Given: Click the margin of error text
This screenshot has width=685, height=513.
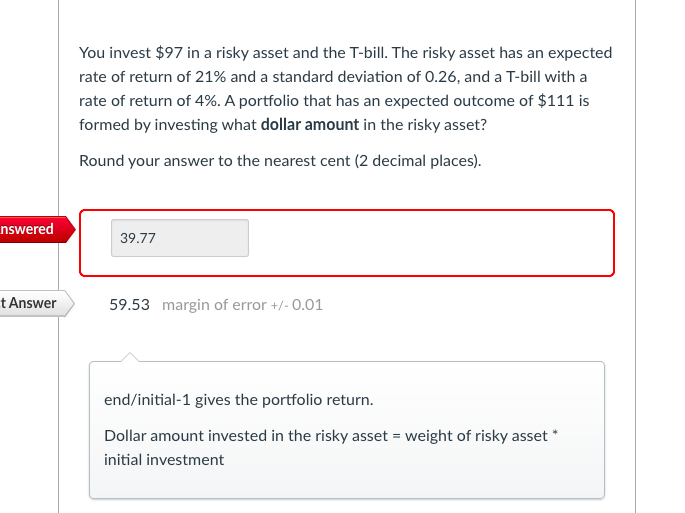Looking at the screenshot, I should (x=242, y=305).
